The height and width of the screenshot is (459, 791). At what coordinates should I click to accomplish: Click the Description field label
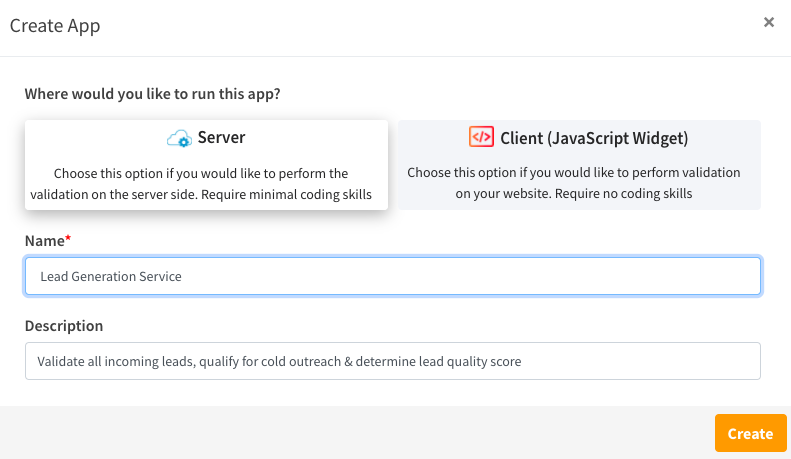[x=64, y=326]
